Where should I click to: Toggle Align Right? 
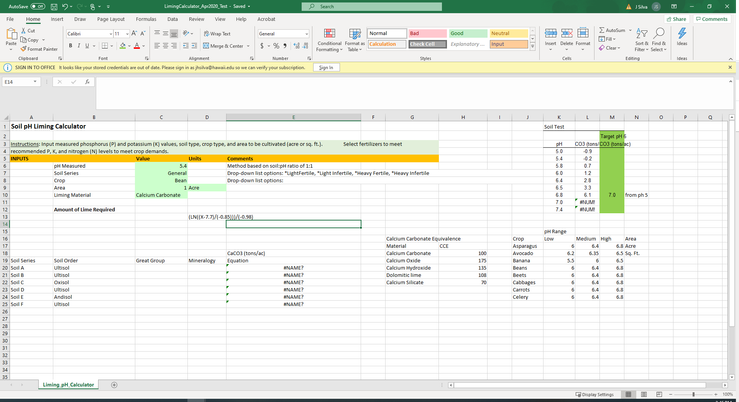(174, 46)
